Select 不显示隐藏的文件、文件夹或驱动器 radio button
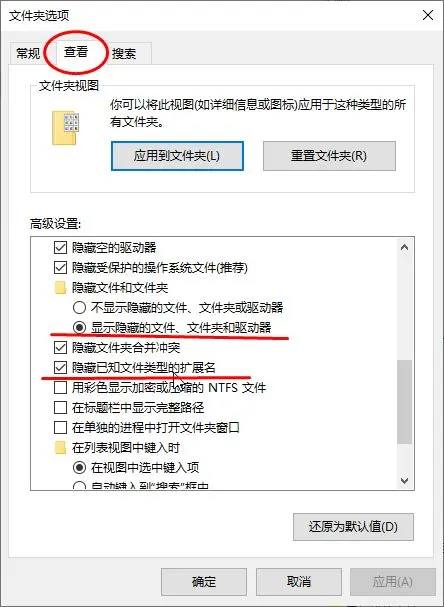Viewport: 444px width, 607px height. coord(79,308)
